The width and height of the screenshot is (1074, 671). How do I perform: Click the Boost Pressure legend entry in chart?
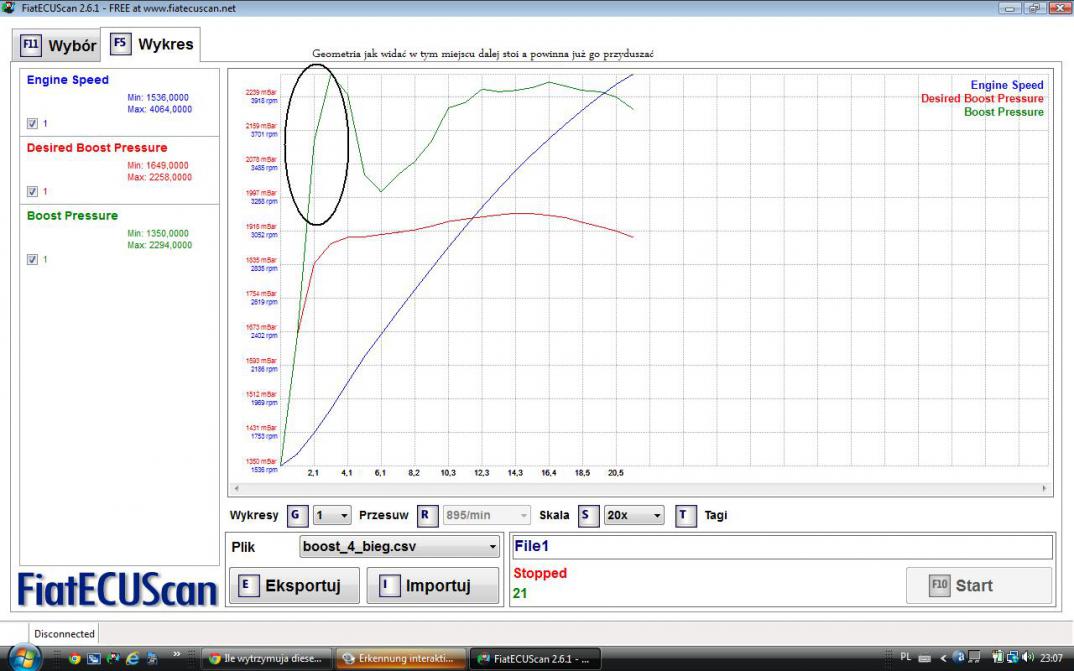pyautogui.click(x=1003, y=112)
